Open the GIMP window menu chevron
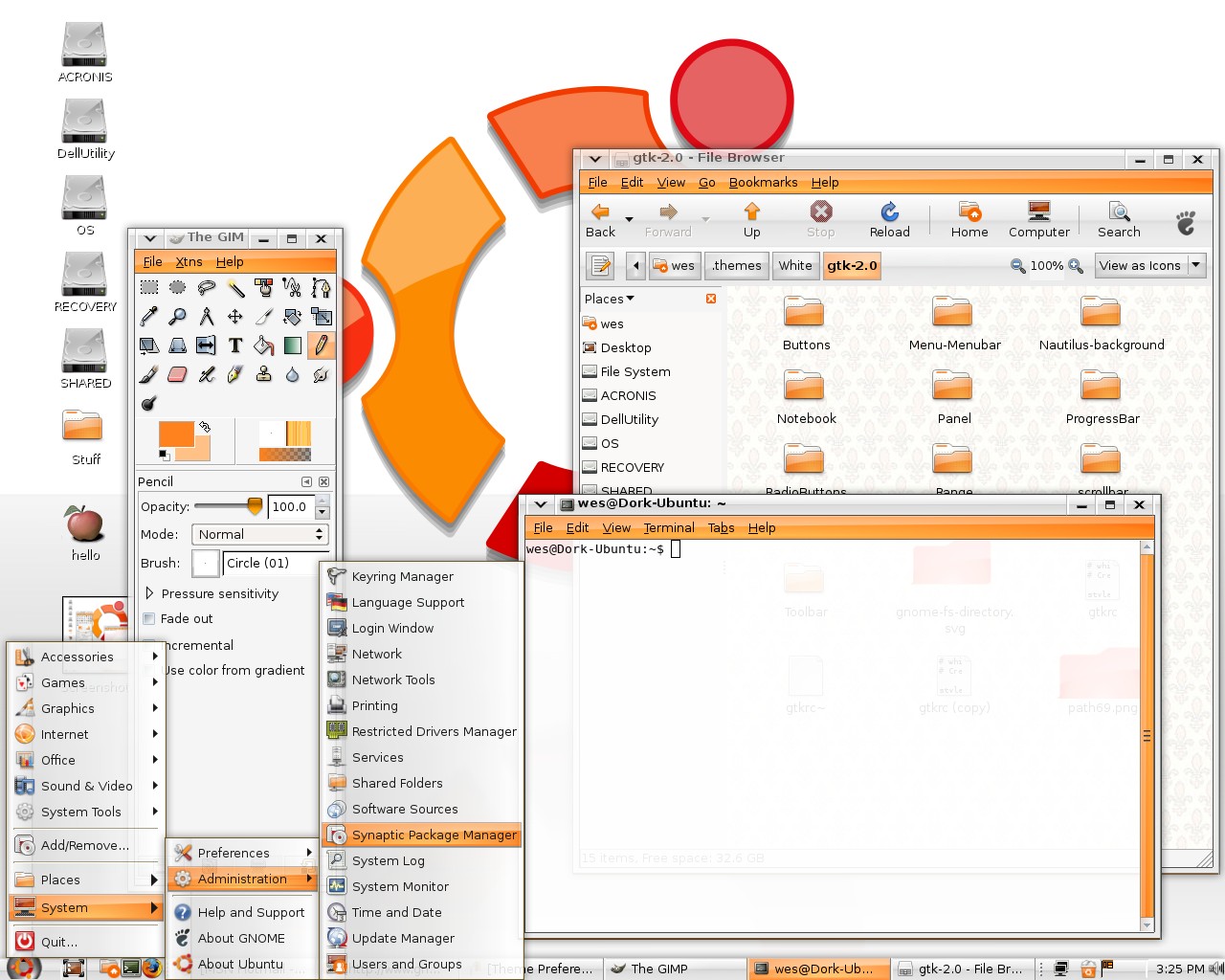The image size is (1225, 980). 148,238
